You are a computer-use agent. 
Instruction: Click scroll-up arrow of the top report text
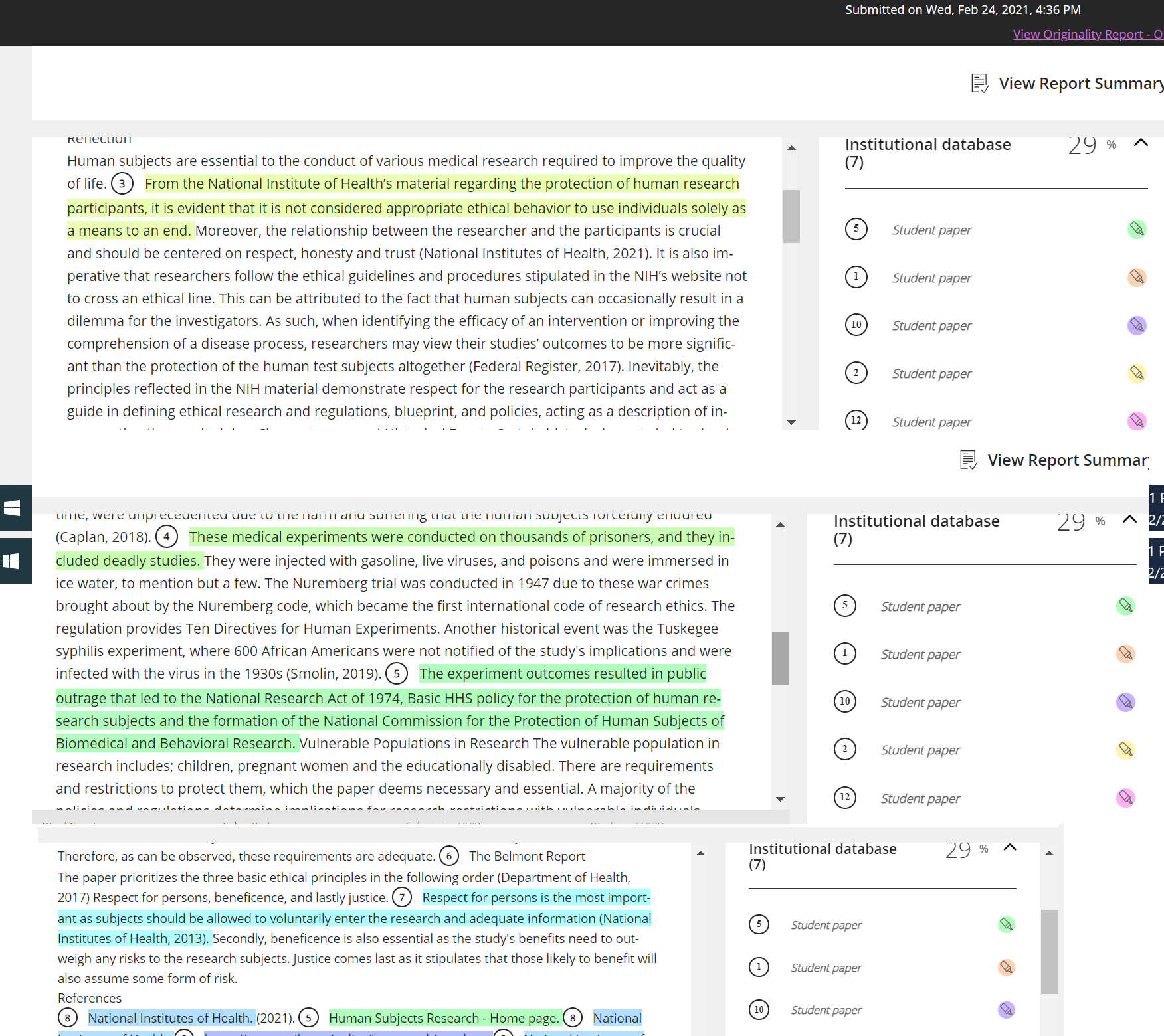(791, 148)
